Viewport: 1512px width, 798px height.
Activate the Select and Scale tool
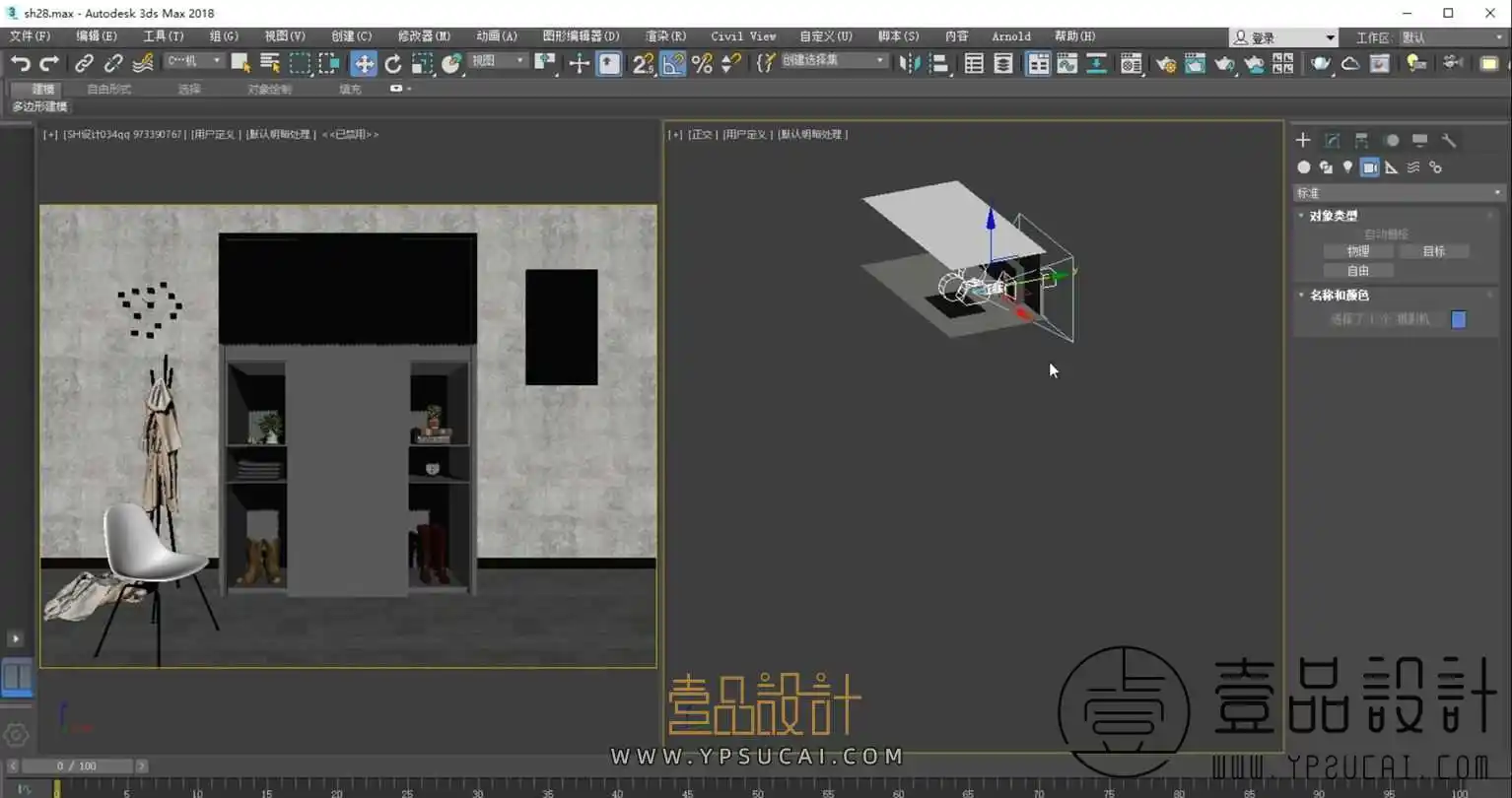[422, 63]
